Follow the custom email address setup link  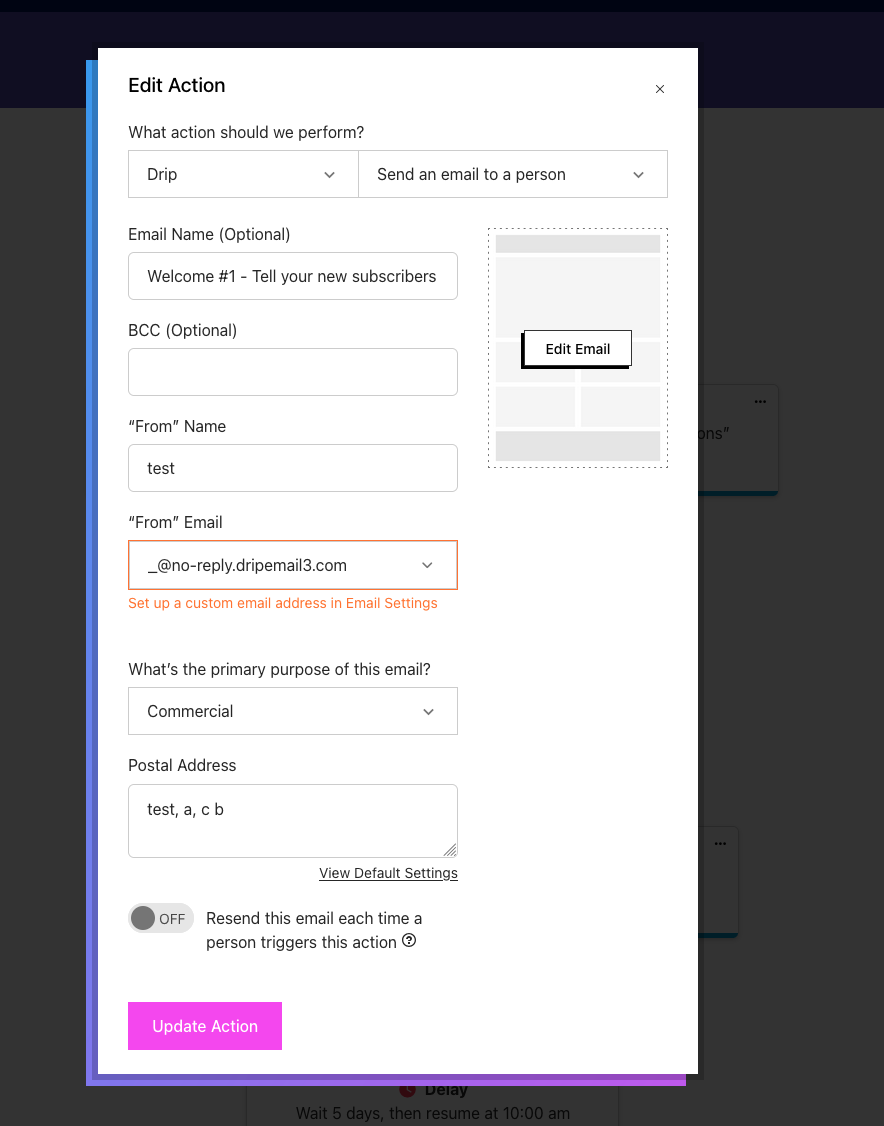pyautogui.click(x=283, y=603)
